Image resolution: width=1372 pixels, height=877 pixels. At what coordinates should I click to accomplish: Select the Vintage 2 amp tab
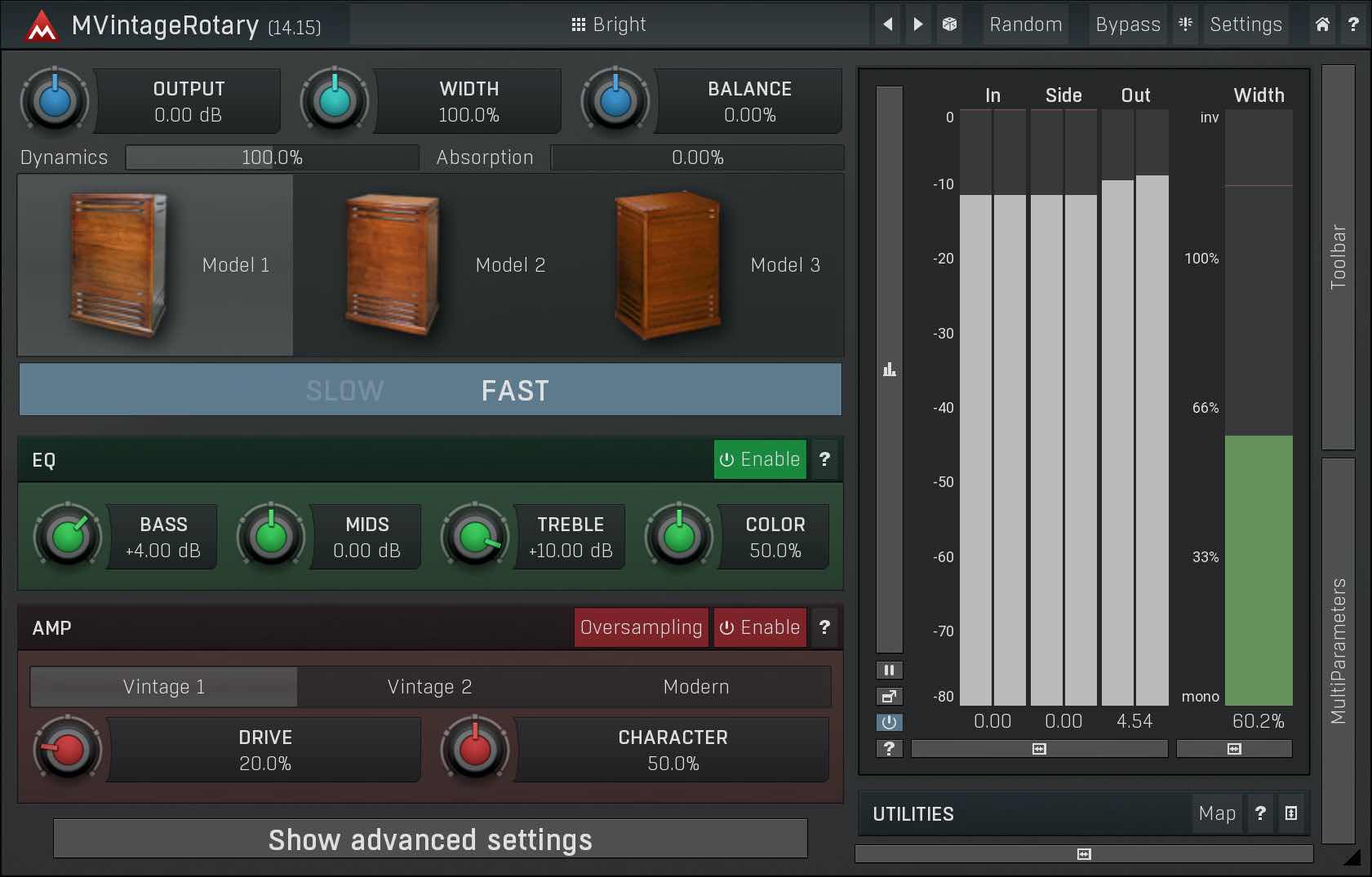point(429,687)
